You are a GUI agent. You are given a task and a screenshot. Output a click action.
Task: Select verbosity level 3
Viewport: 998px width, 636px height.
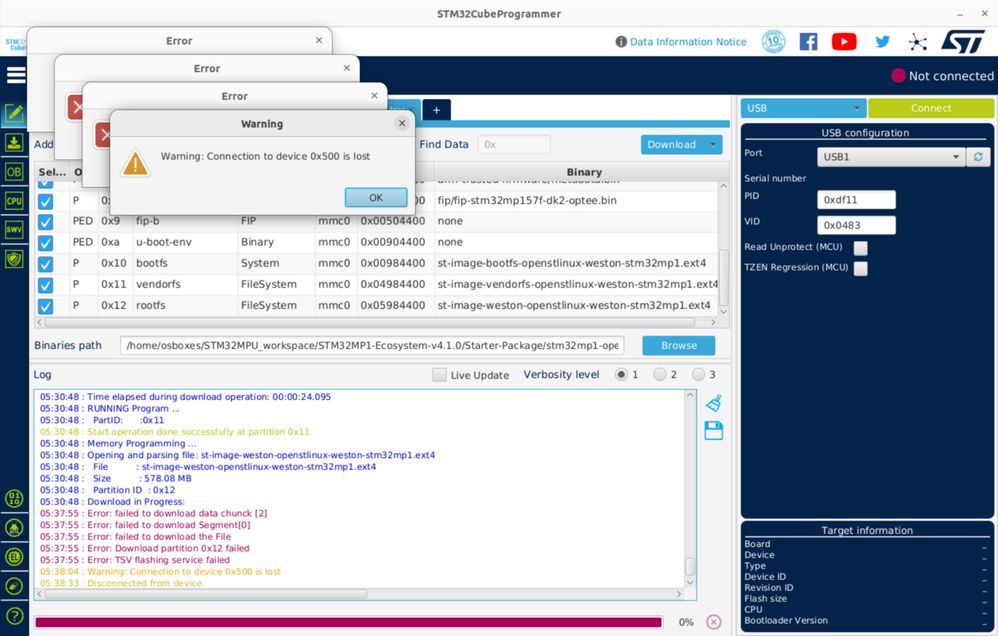coord(698,374)
